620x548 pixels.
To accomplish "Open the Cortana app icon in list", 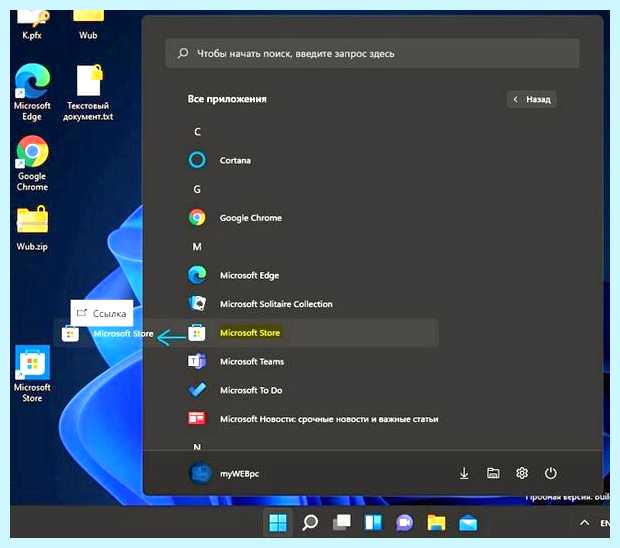I will pyautogui.click(x=197, y=160).
